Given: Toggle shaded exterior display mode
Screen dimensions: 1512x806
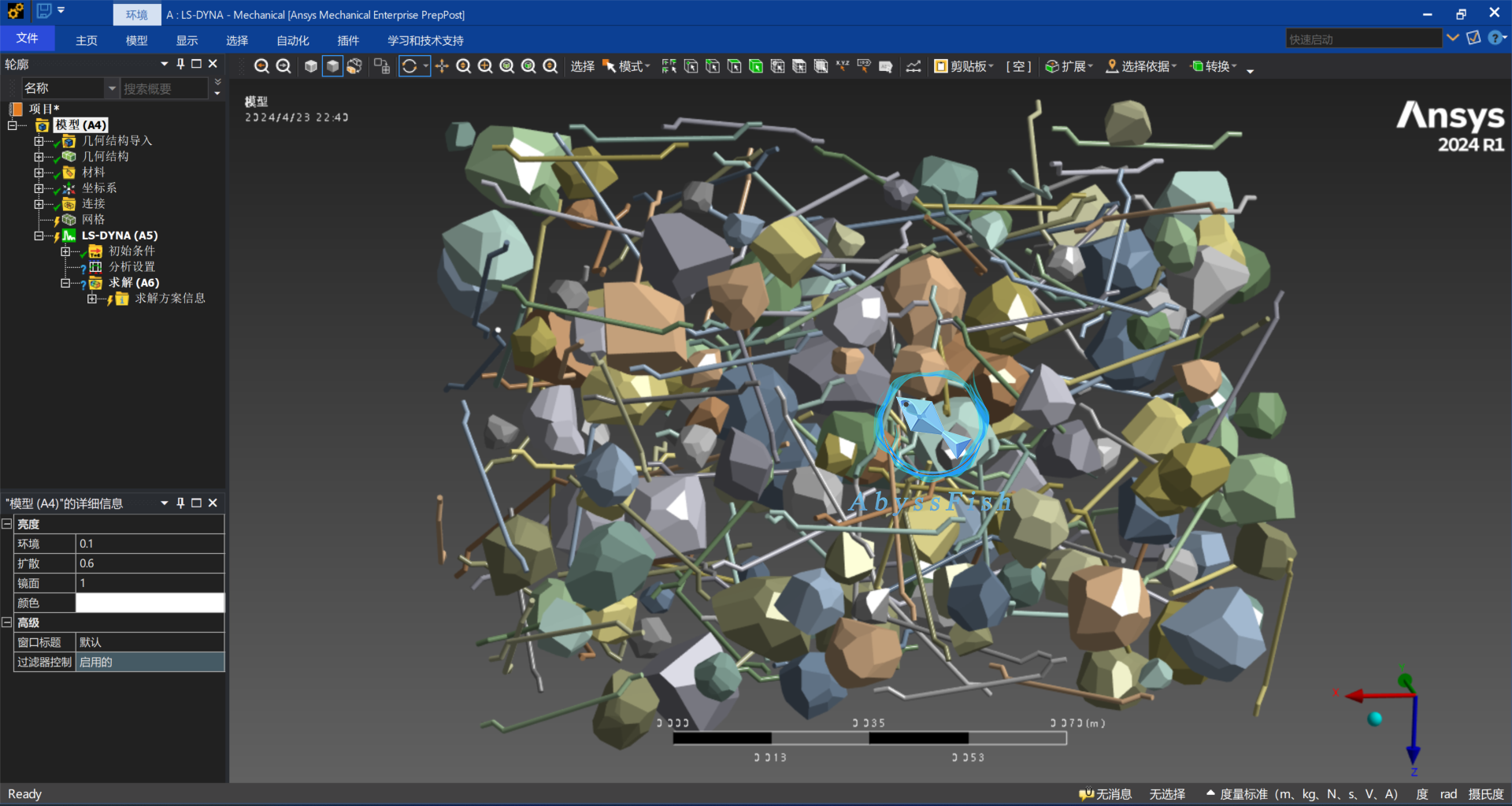Looking at the screenshot, I should 332,66.
